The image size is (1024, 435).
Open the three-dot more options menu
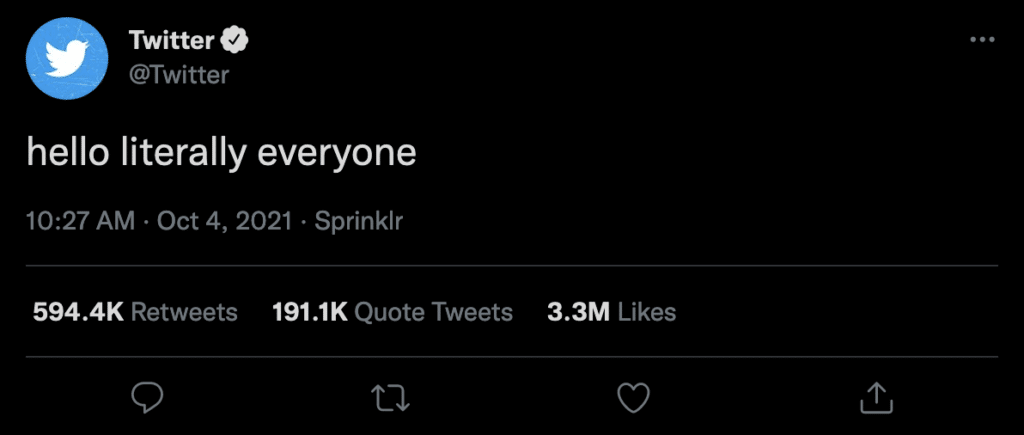tap(982, 39)
